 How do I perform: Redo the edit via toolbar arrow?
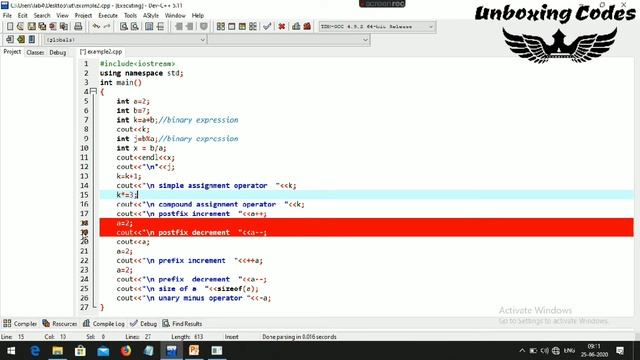[107, 27]
